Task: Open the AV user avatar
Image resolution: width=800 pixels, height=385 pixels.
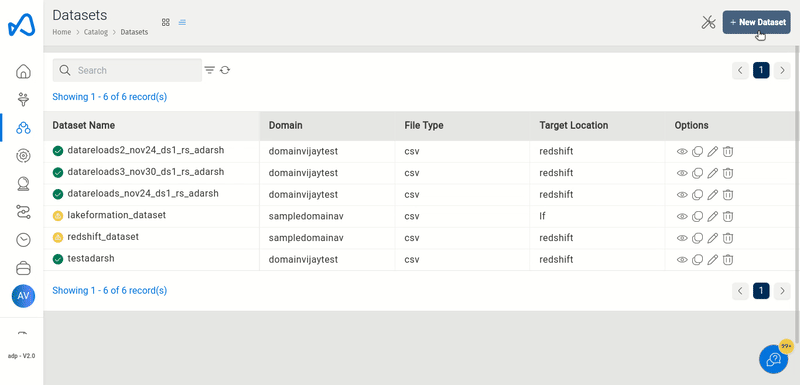Action: pos(23,296)
